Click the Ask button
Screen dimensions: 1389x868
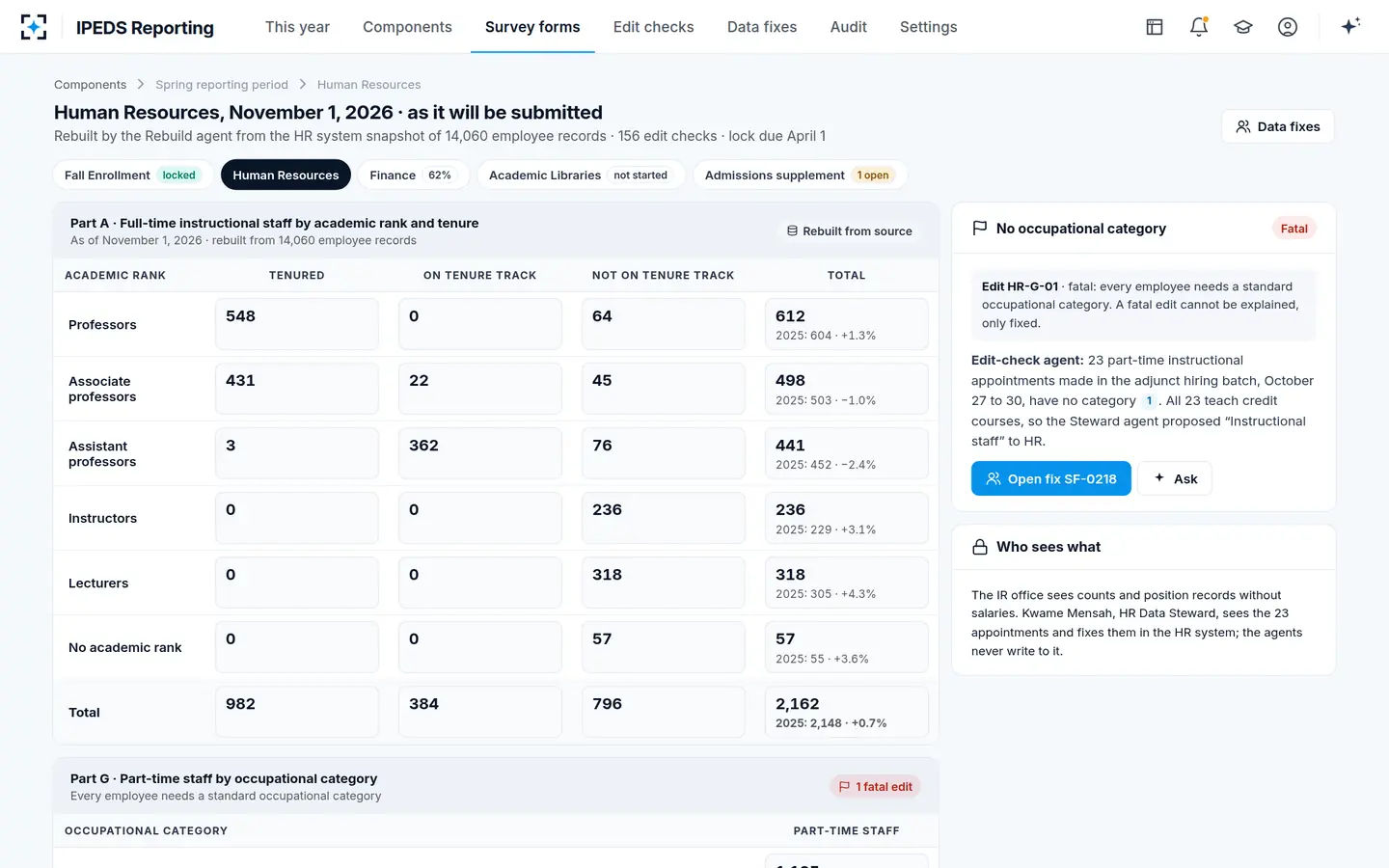1175,478
